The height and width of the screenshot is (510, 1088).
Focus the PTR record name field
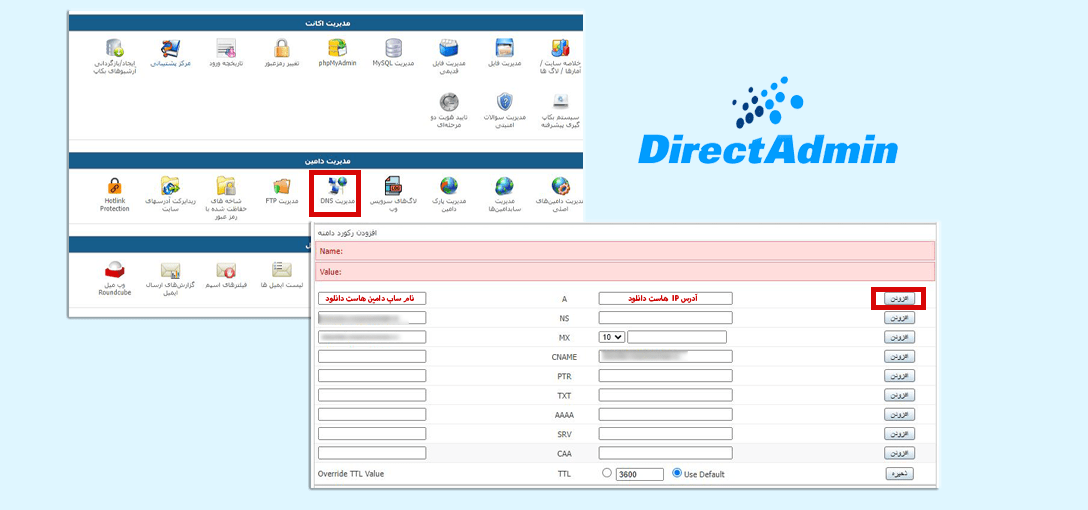372,375
